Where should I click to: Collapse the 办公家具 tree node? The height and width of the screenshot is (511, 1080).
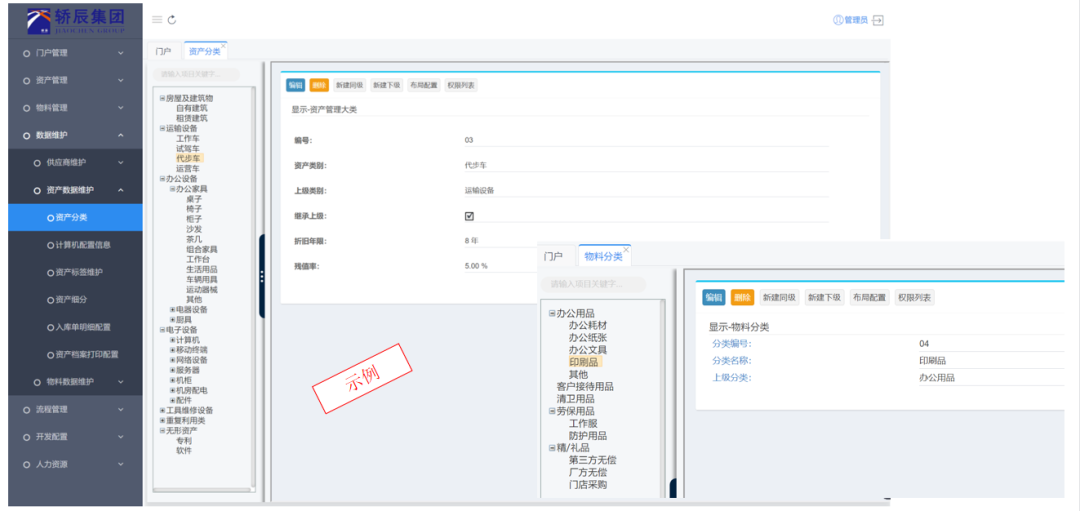click(x=172, y=189)
